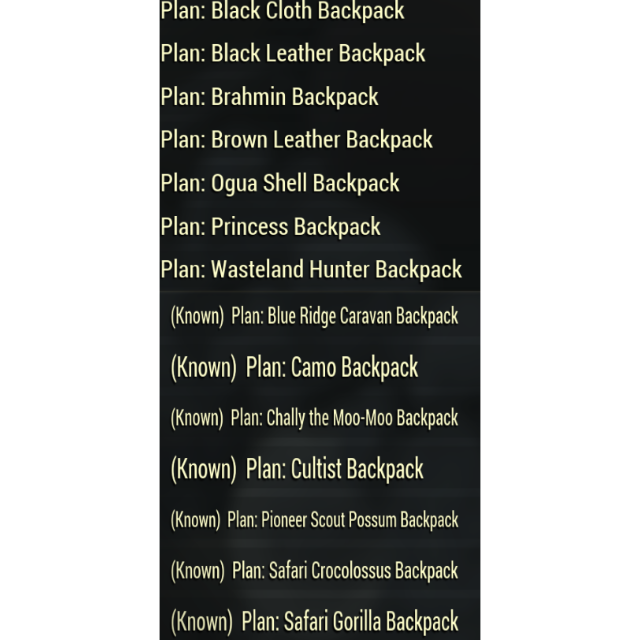Screen dimensions: 640x640
Task: Click the (Known) tag beside Cultist Backpack
Action: coord(203,469)
